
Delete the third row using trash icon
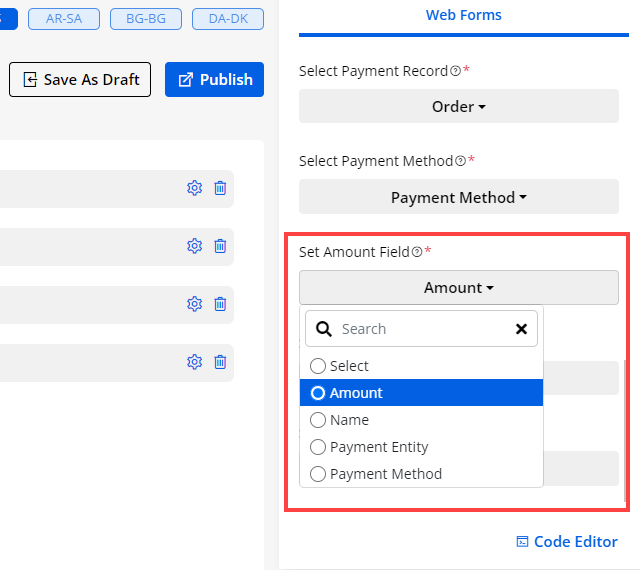(220, 304)
